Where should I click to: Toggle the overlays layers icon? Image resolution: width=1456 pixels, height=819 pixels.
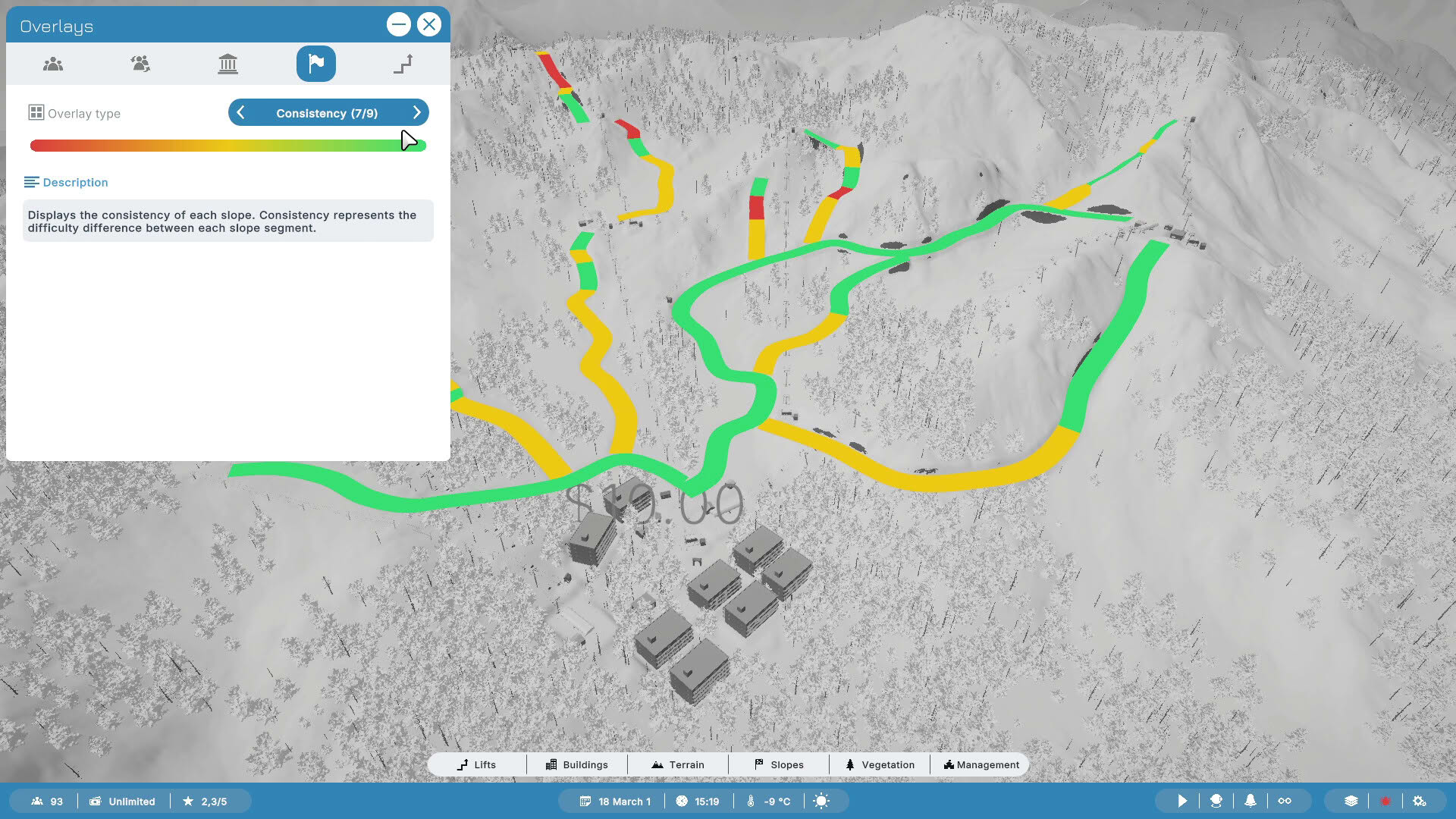pos(1351,801)
